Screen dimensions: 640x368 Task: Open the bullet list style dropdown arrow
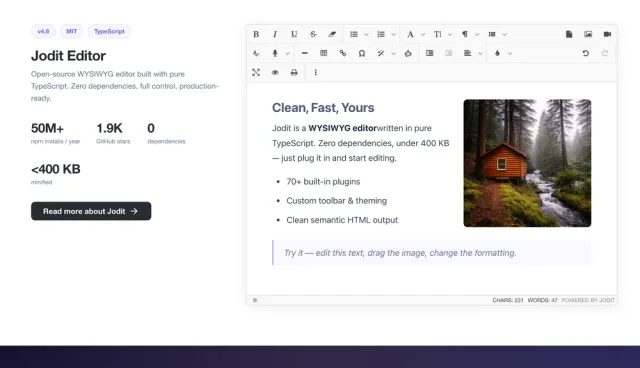(x=366, y=34)
